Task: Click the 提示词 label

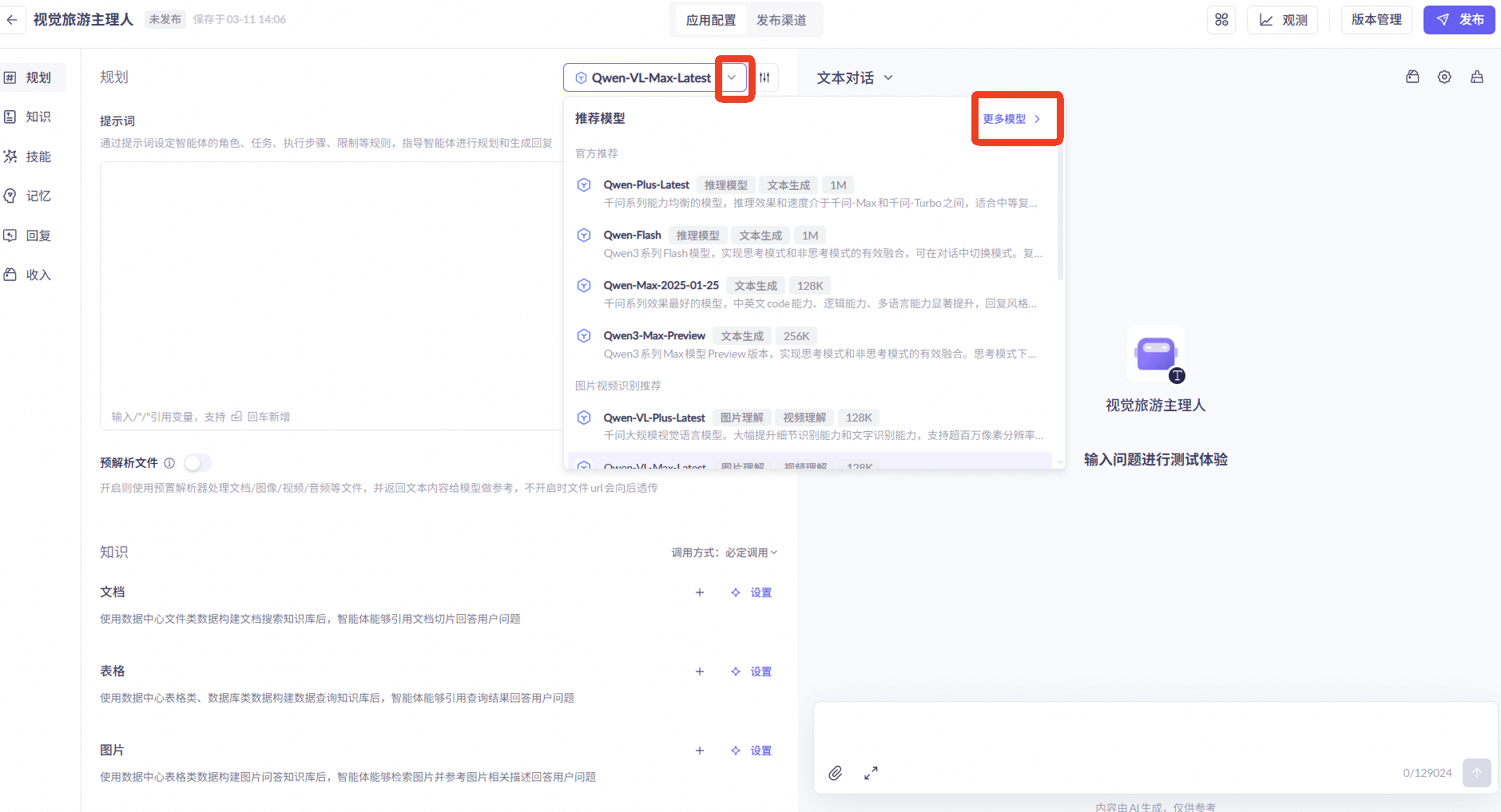Action: point(117,121)
